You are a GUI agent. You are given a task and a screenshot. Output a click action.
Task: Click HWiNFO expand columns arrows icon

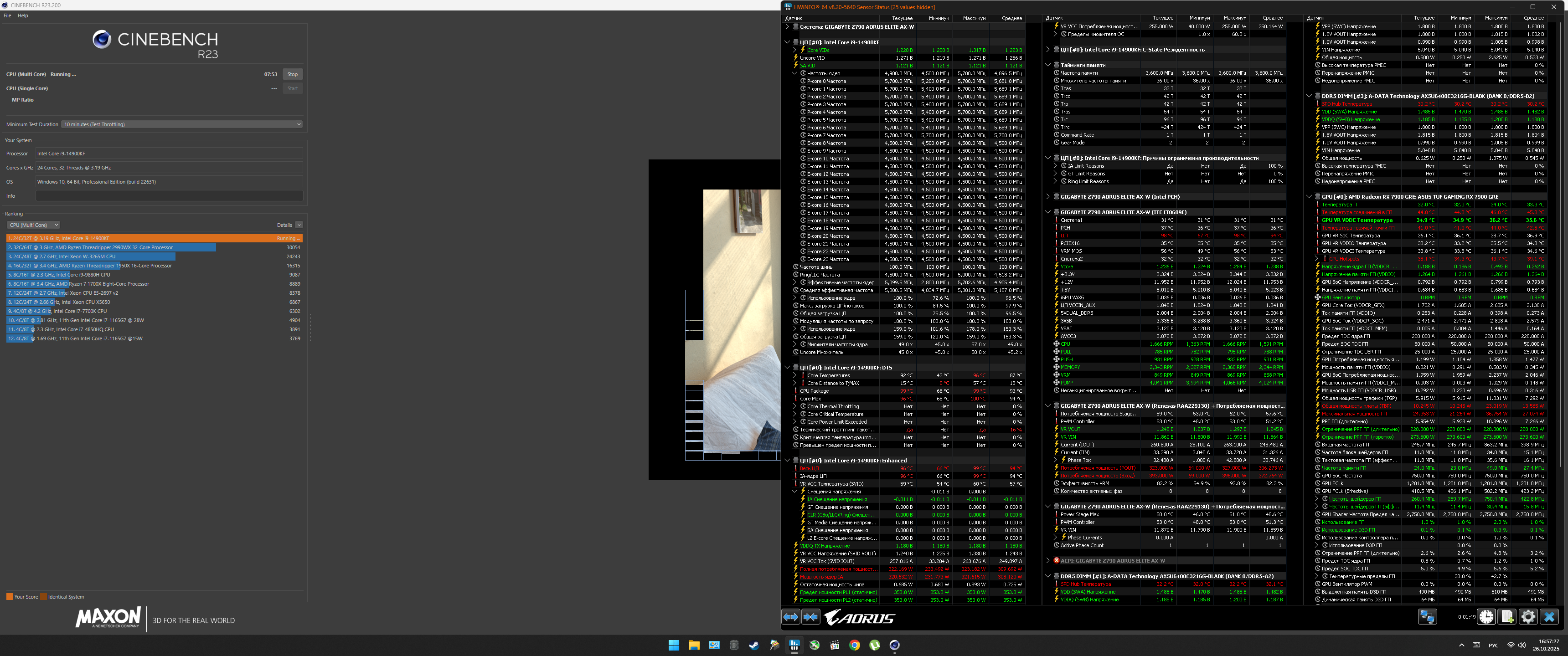[x=790, y=617]
